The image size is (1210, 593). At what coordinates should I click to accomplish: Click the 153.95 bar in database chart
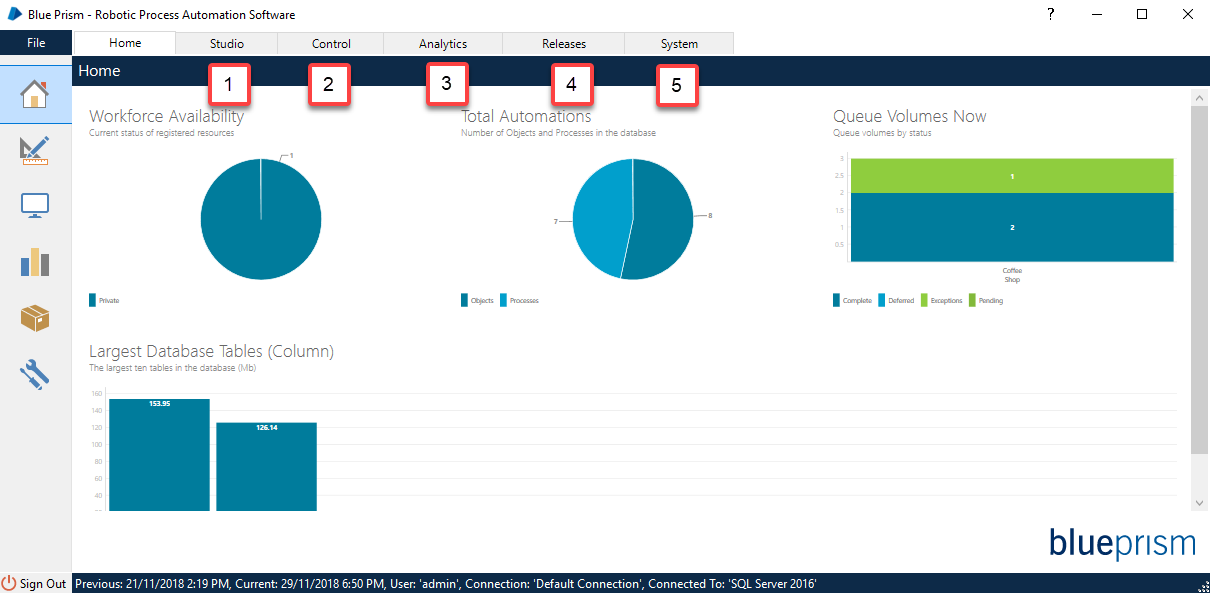point(159,455)
